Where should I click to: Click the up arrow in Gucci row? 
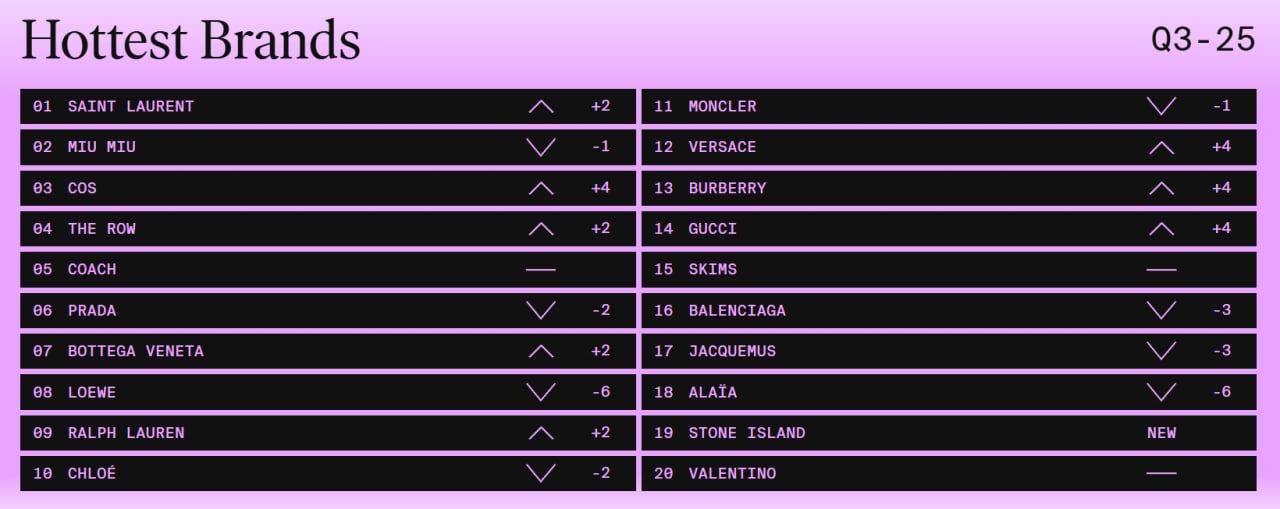[x=1161, y=229]
